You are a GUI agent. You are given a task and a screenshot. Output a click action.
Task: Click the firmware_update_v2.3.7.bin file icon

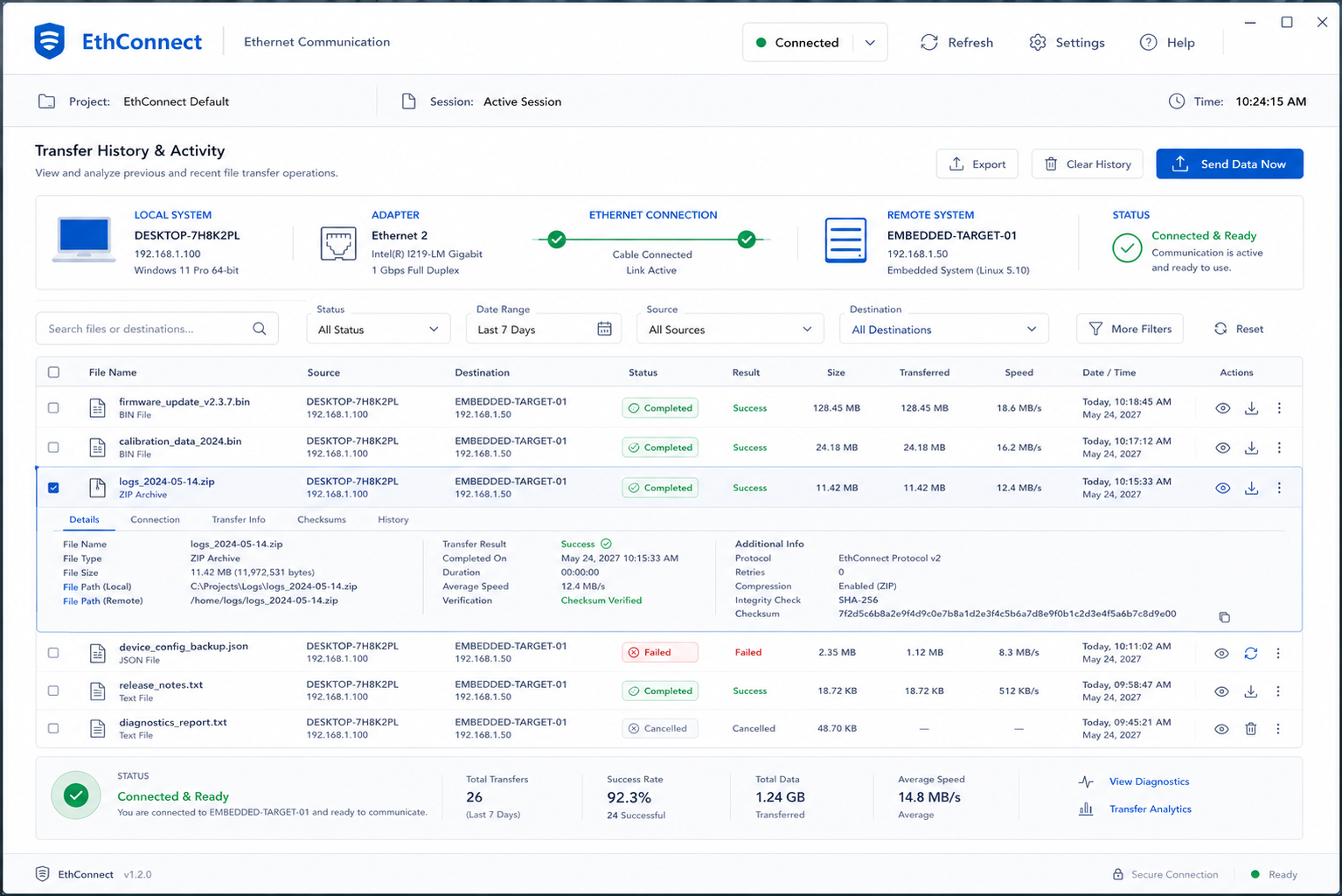tap(97, 408)
